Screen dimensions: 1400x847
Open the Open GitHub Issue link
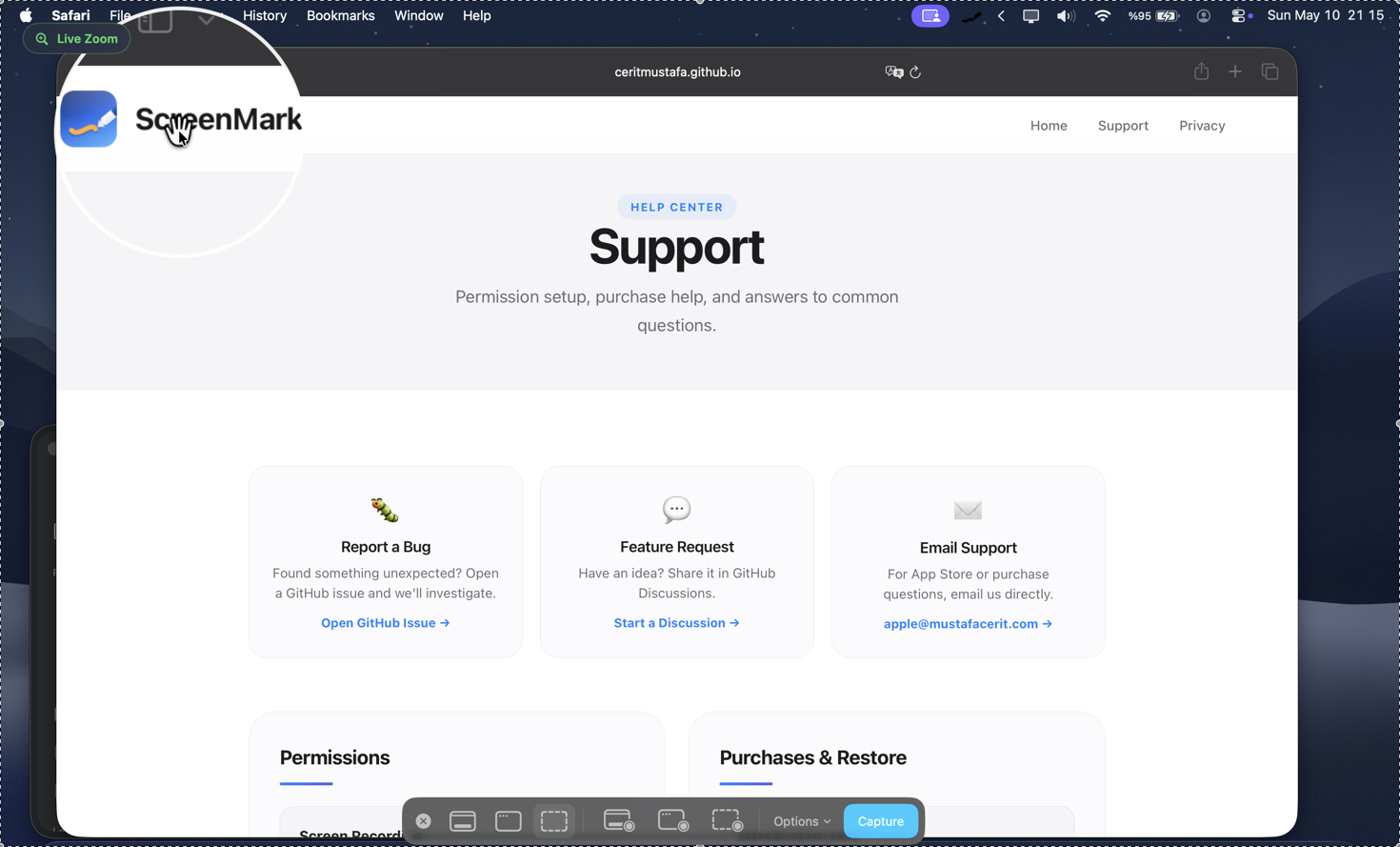(x=386, y=623)
